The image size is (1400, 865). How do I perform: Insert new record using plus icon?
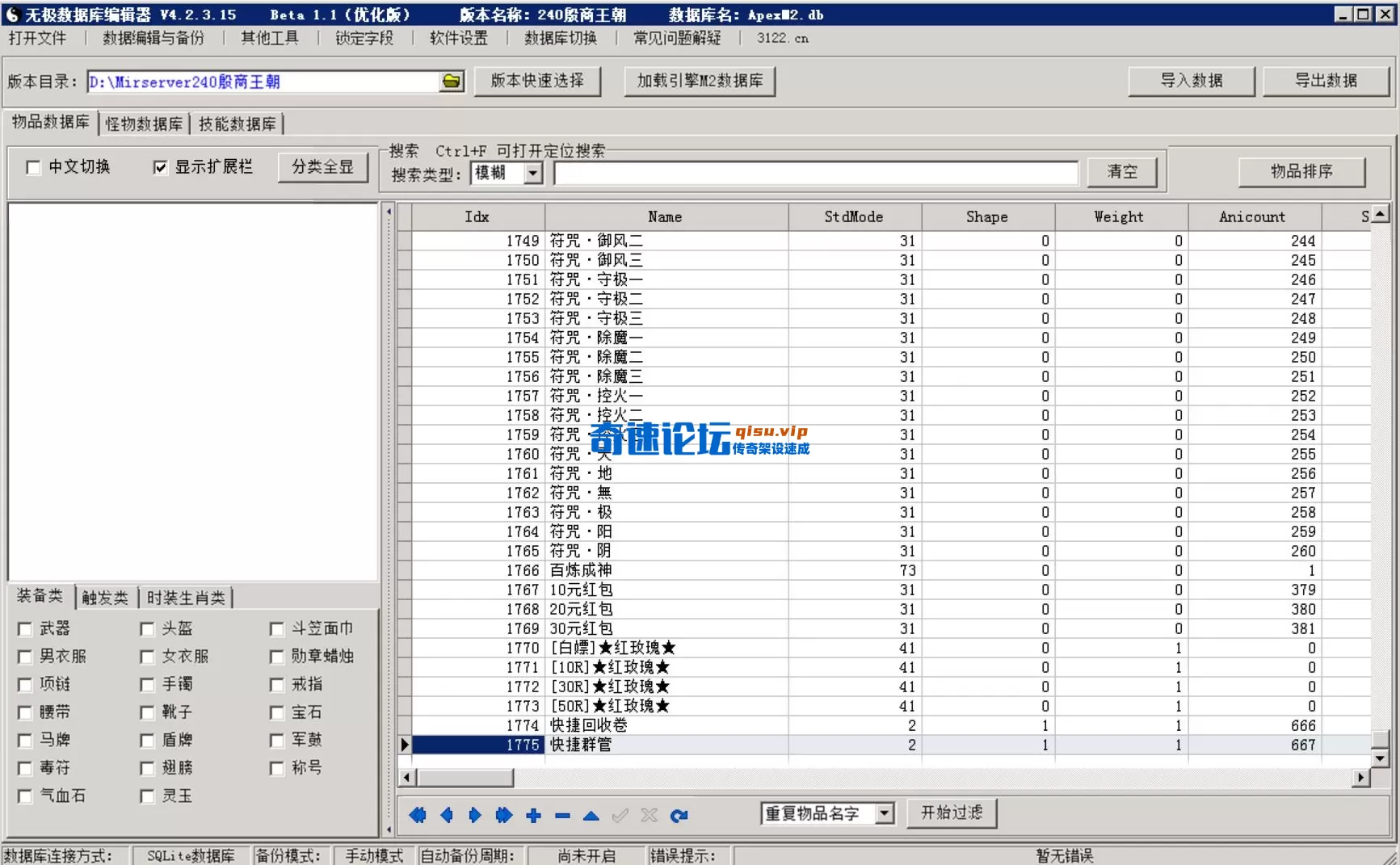(532, 816)
